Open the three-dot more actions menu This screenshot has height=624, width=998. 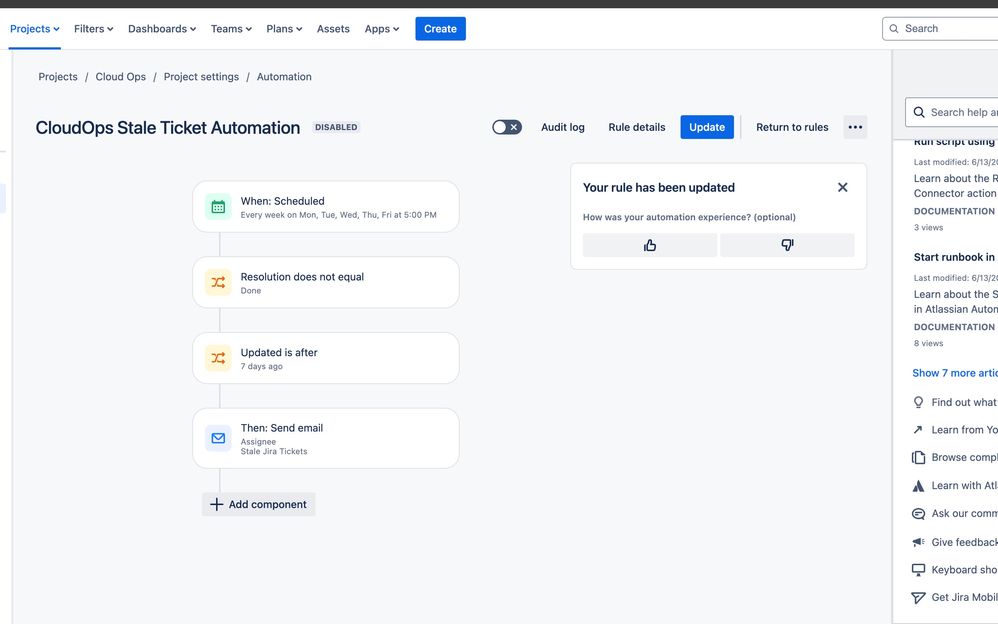pos(855,127)
